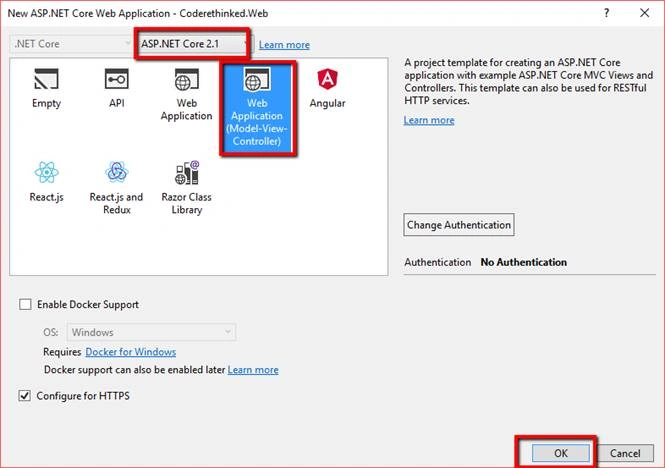Choose the API template icon

[116, 78]
